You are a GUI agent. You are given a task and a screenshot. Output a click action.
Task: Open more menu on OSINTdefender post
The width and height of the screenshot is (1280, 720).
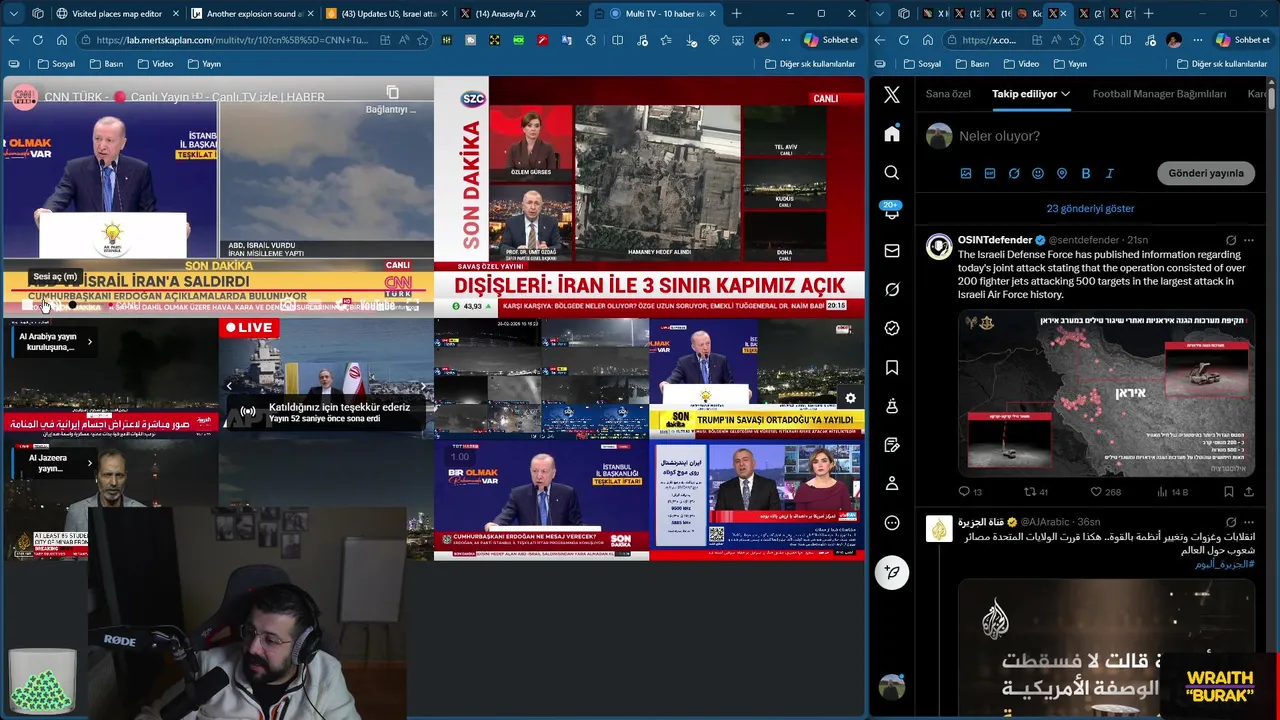[1249, 240]
